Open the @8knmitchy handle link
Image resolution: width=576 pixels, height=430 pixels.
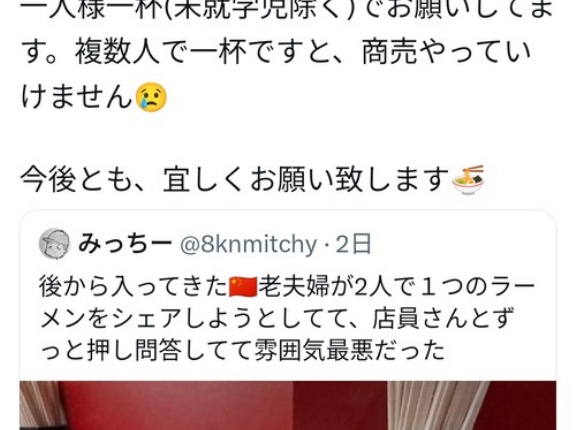click(248, 245)
